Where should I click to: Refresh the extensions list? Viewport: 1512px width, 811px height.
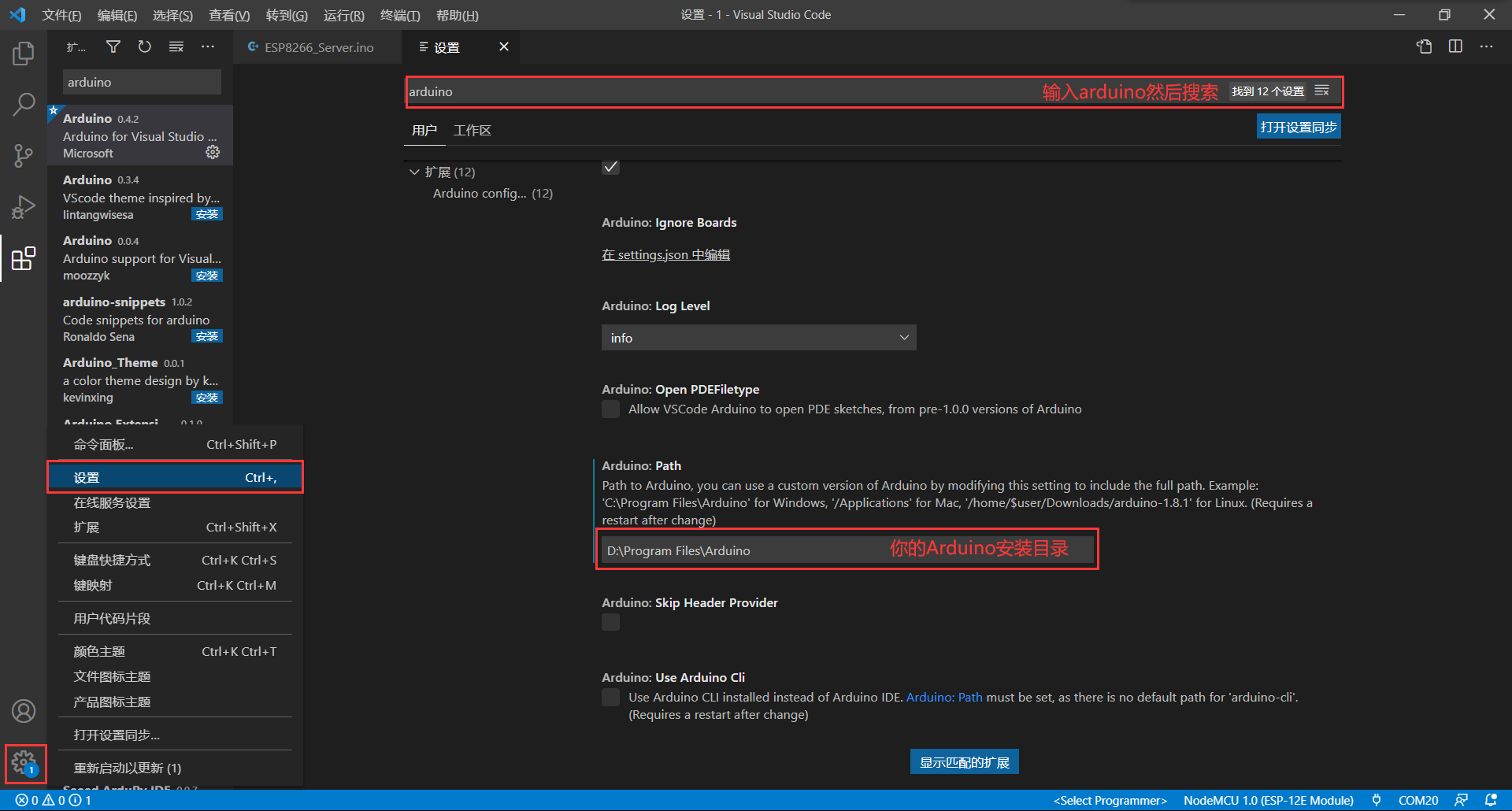tap(144, 46)
